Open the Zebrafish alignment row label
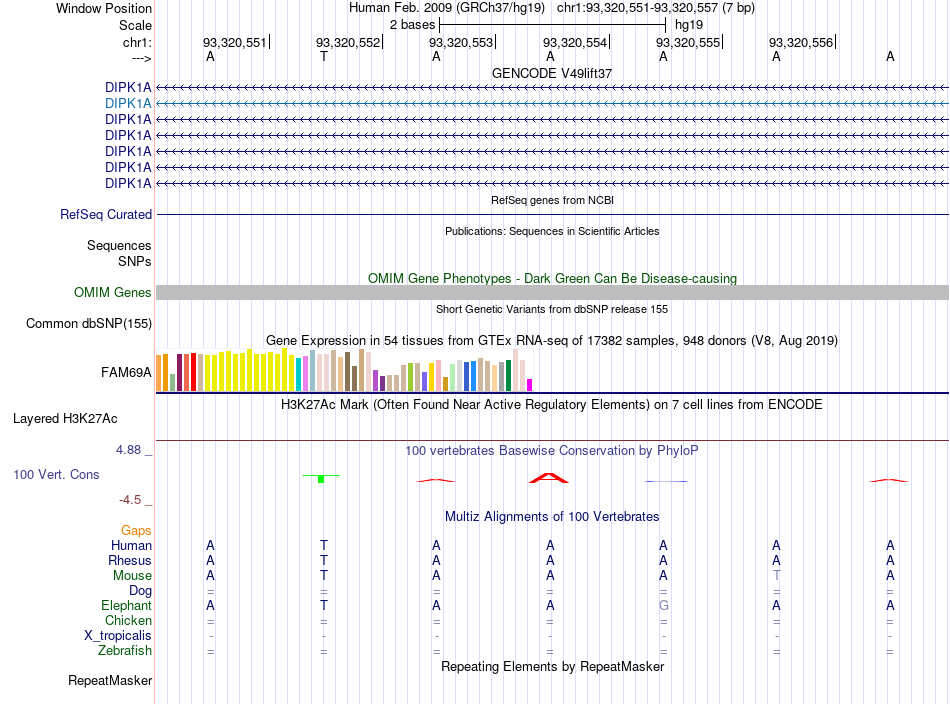This screenshot has height=704, width=950. pyautogui.click(x=125, y=651)
